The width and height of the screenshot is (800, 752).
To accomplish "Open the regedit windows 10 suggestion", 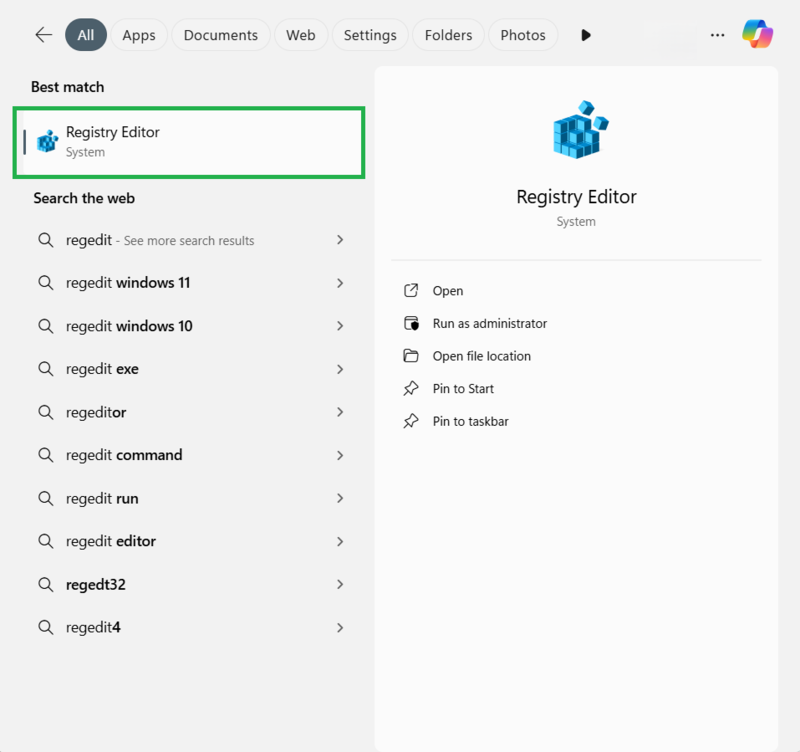I will point(129,326).
